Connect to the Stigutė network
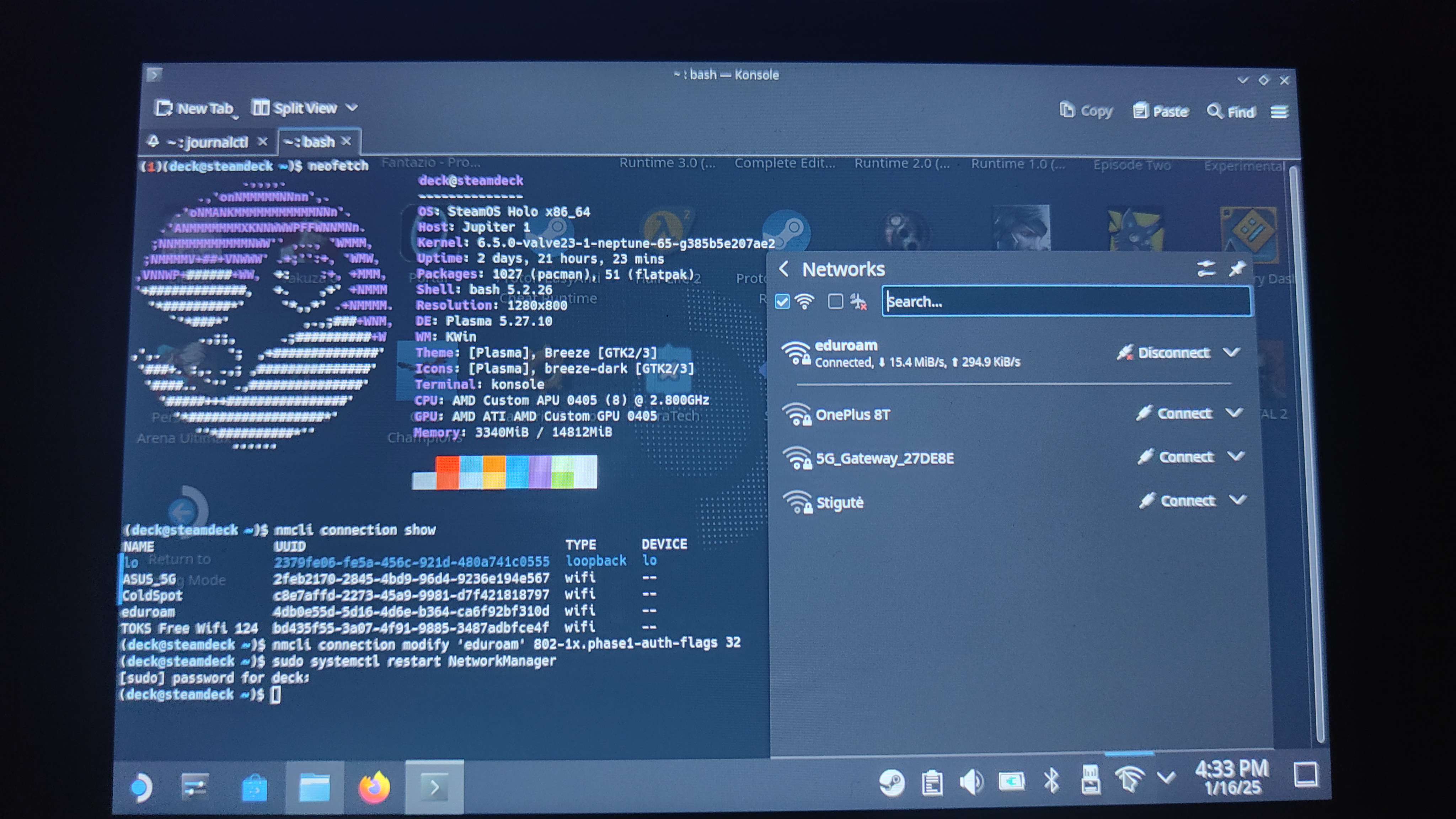Viewport: 1456px width, 819px height. pos(1177,501)
